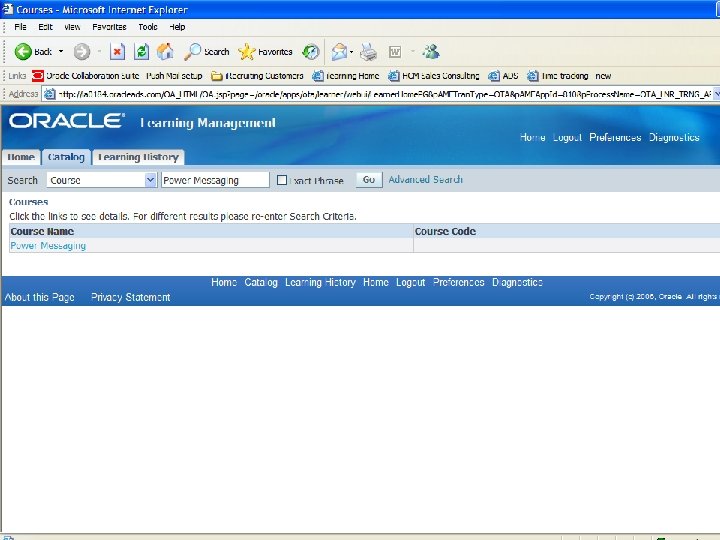Open the 'new' links bar shortcut
The height and width of the screenshot is (540, 720).
(603, 76)
